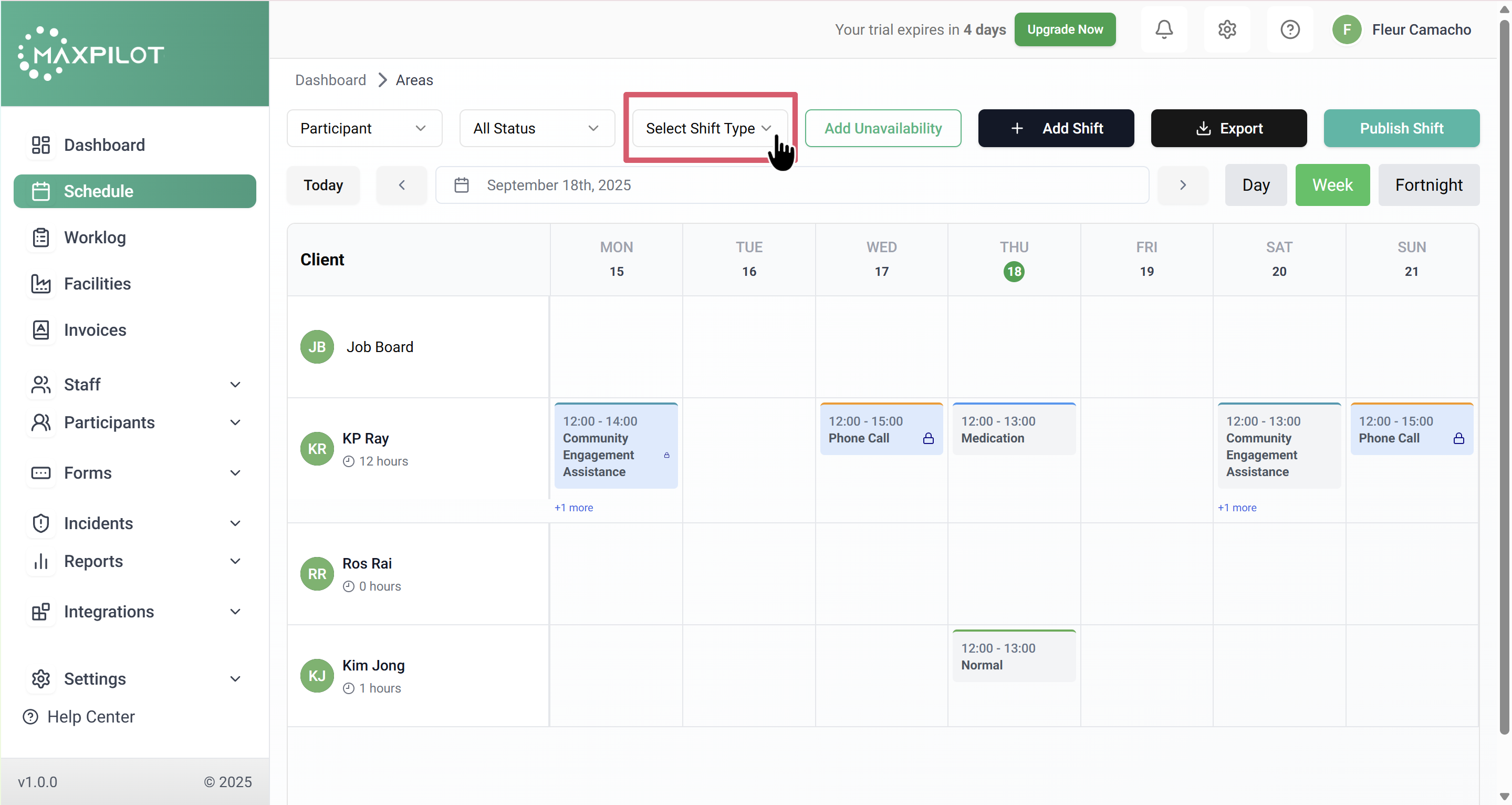Select the Week view toggle
The image size is (1512, 805).
click(1332, 185)
